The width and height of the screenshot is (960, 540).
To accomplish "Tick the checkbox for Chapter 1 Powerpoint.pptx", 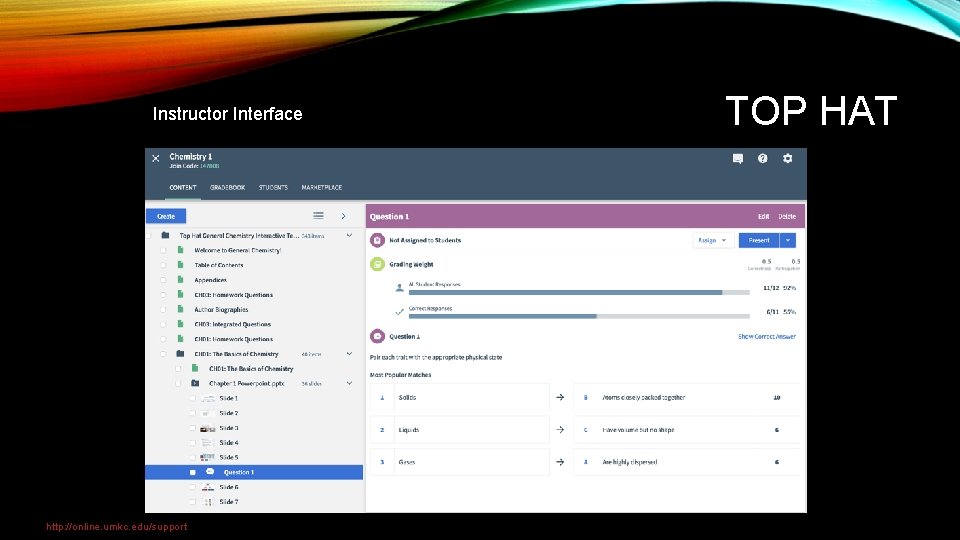I will (x=178, y=384).
